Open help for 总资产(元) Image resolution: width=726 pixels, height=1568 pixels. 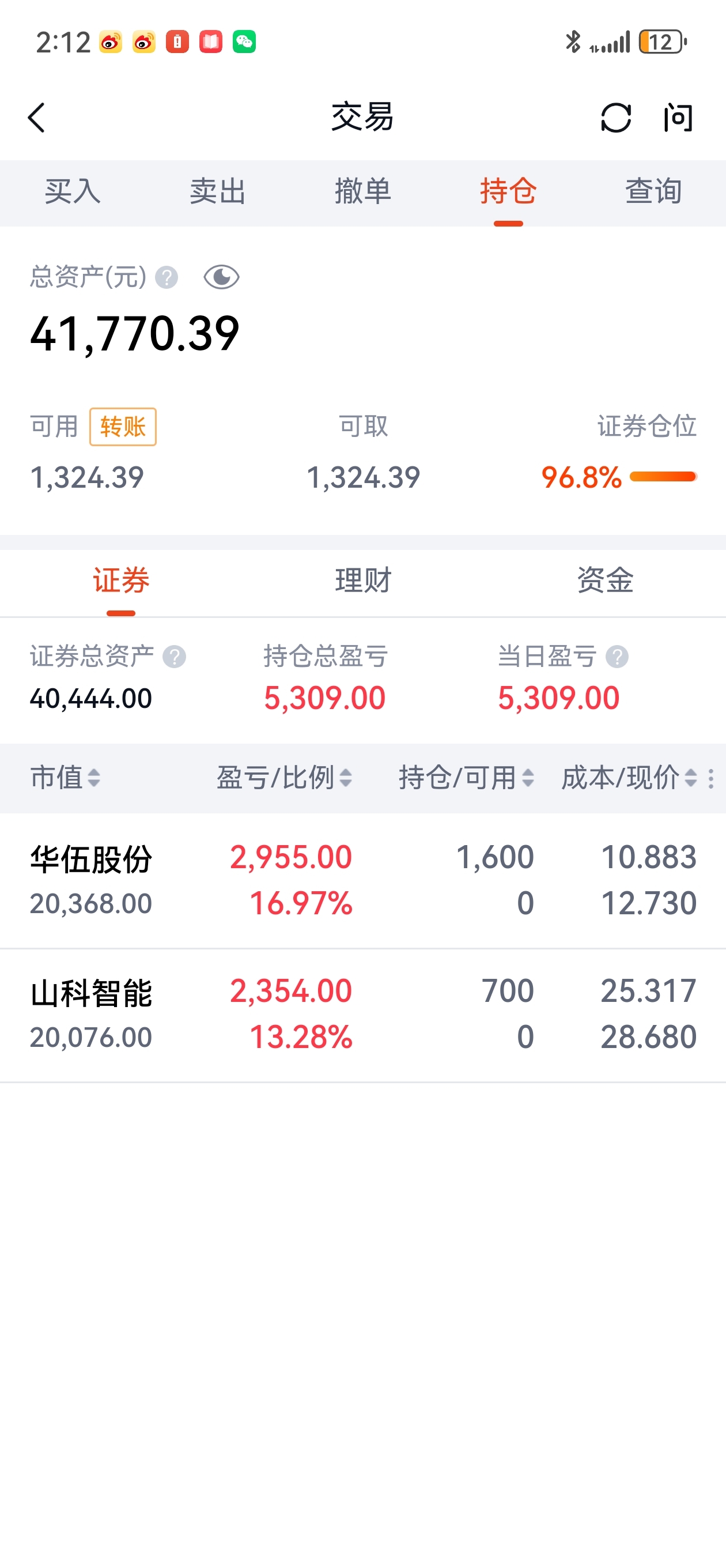pyautogui.click(x=166, y=277)
